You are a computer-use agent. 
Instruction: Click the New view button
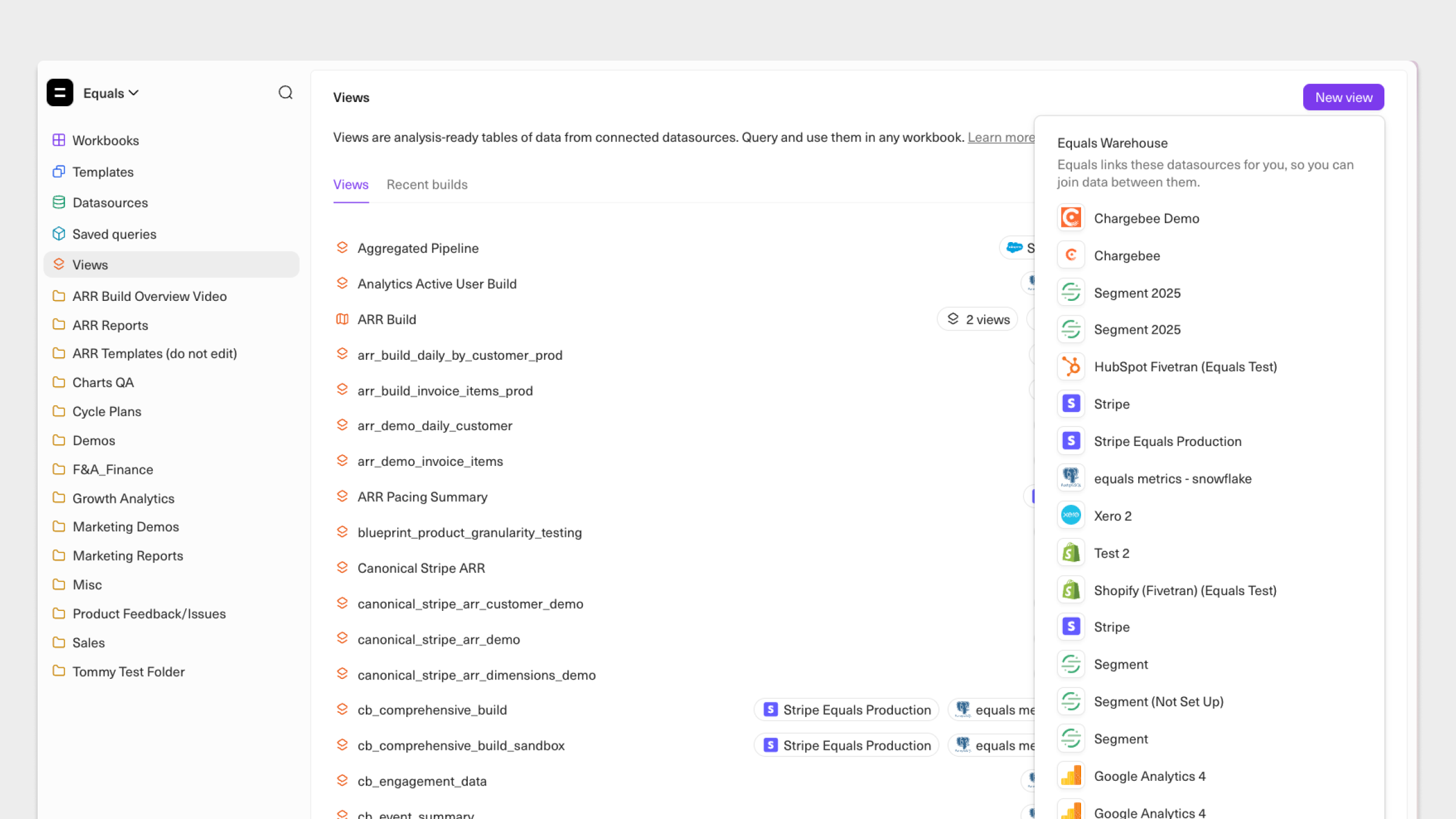click(1343, 97)
